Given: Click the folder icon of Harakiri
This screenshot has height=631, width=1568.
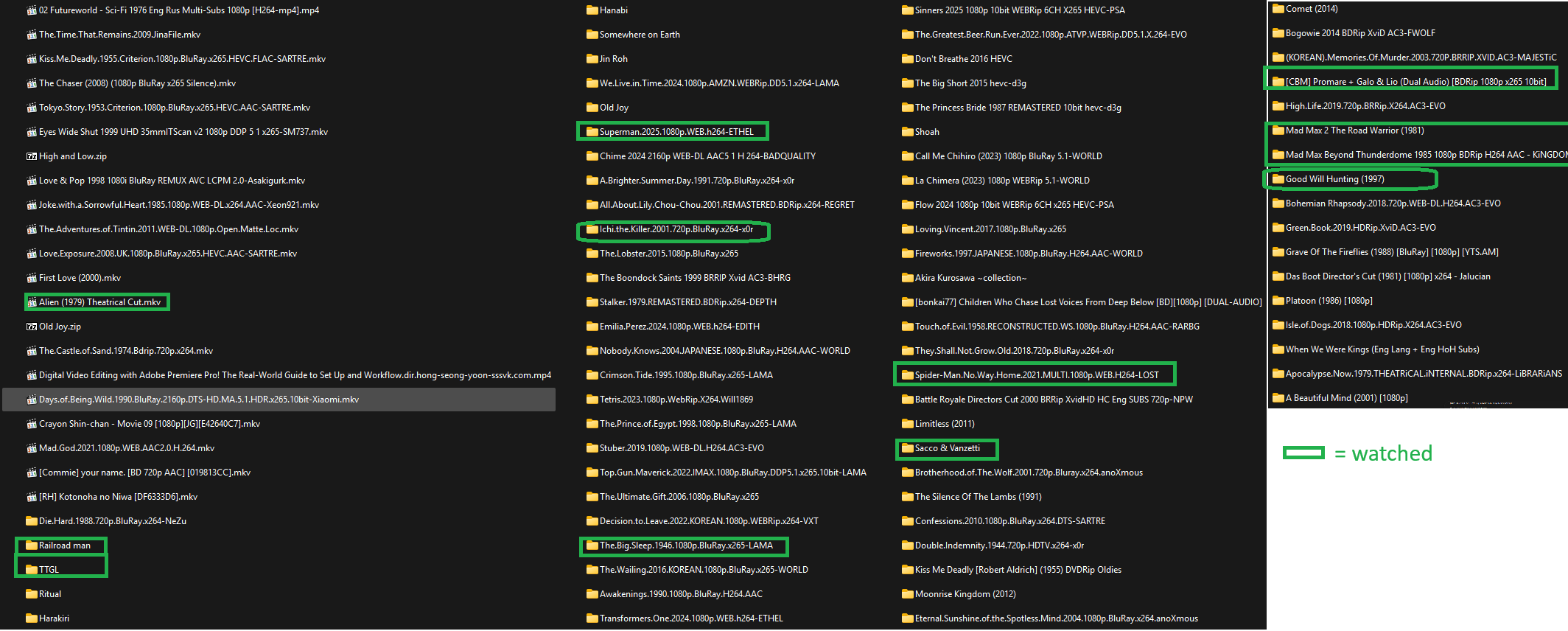Looking at the screenshot, I should (x=32, y=618).
